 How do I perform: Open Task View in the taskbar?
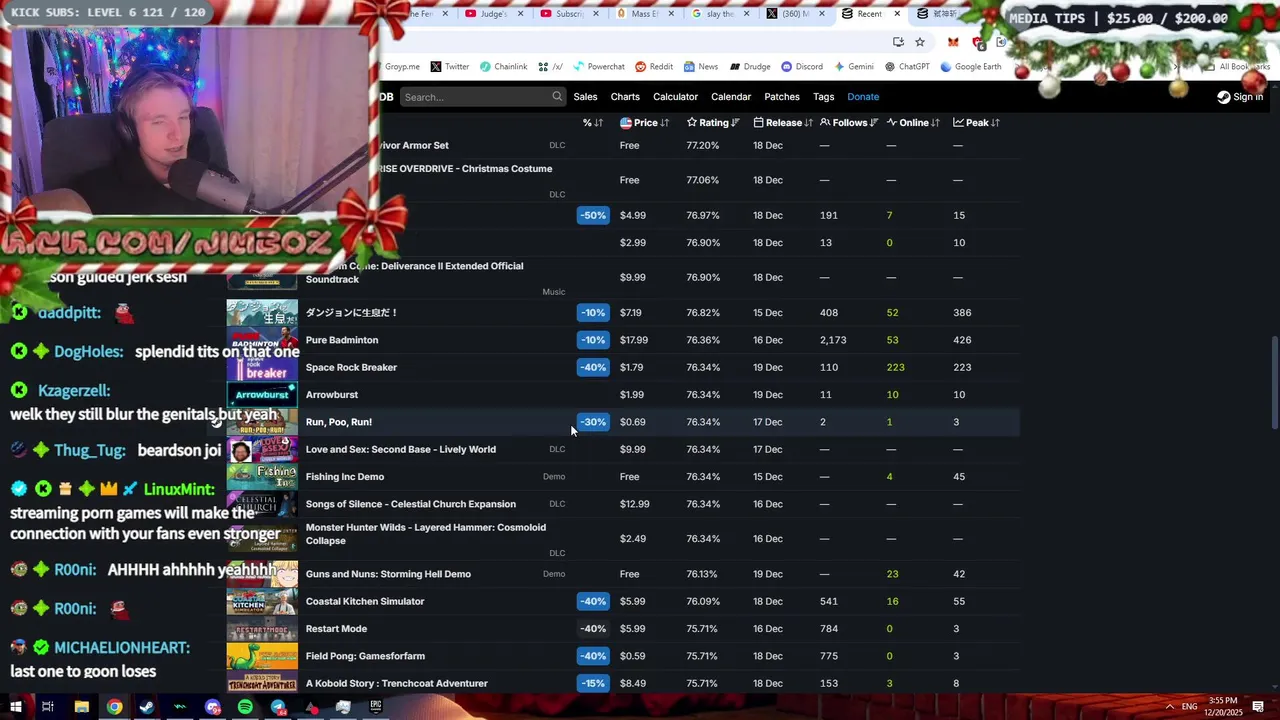(x=47, y=707)
